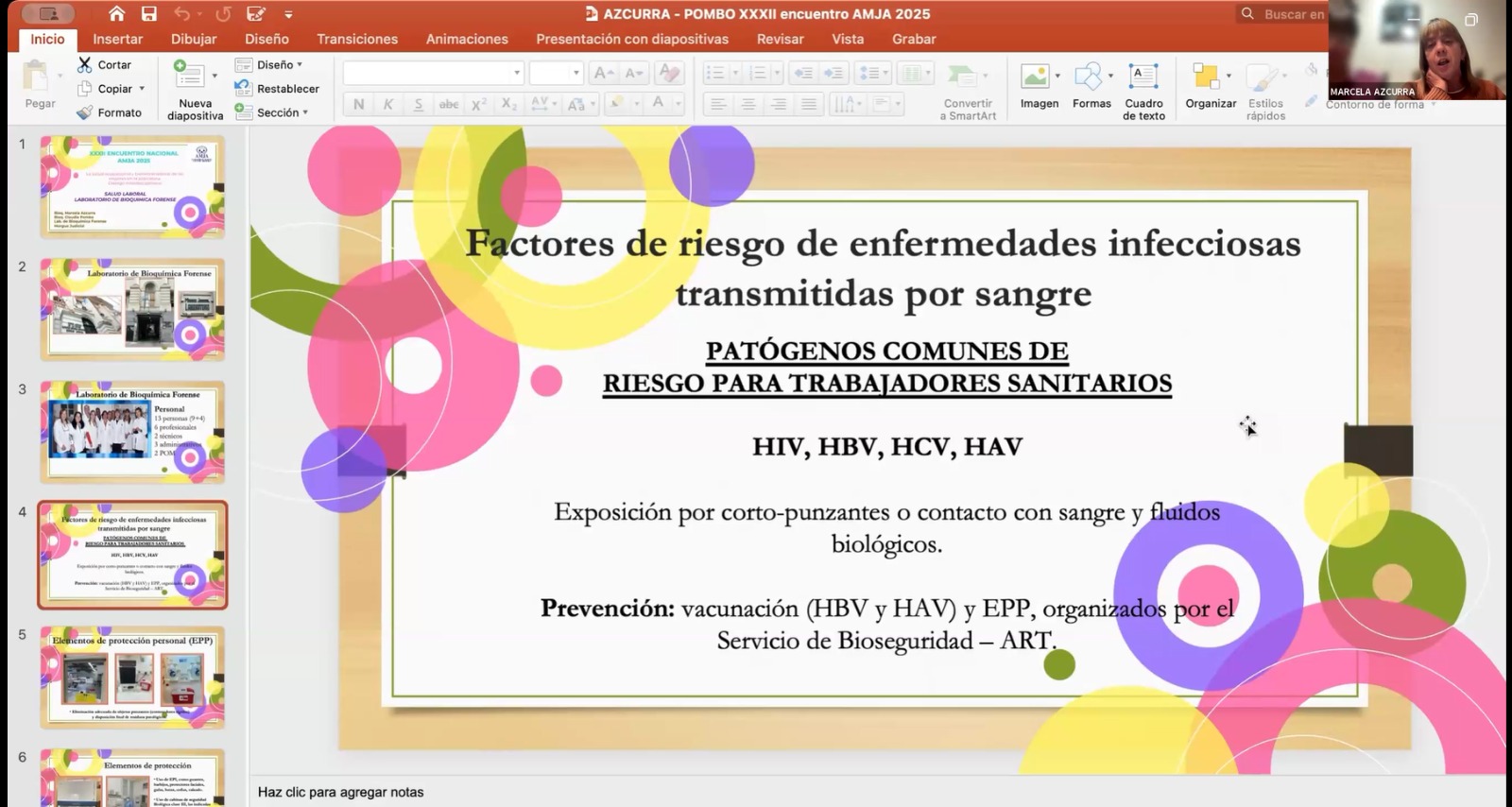Add a Nueva diapositiva

pos(195,90)
